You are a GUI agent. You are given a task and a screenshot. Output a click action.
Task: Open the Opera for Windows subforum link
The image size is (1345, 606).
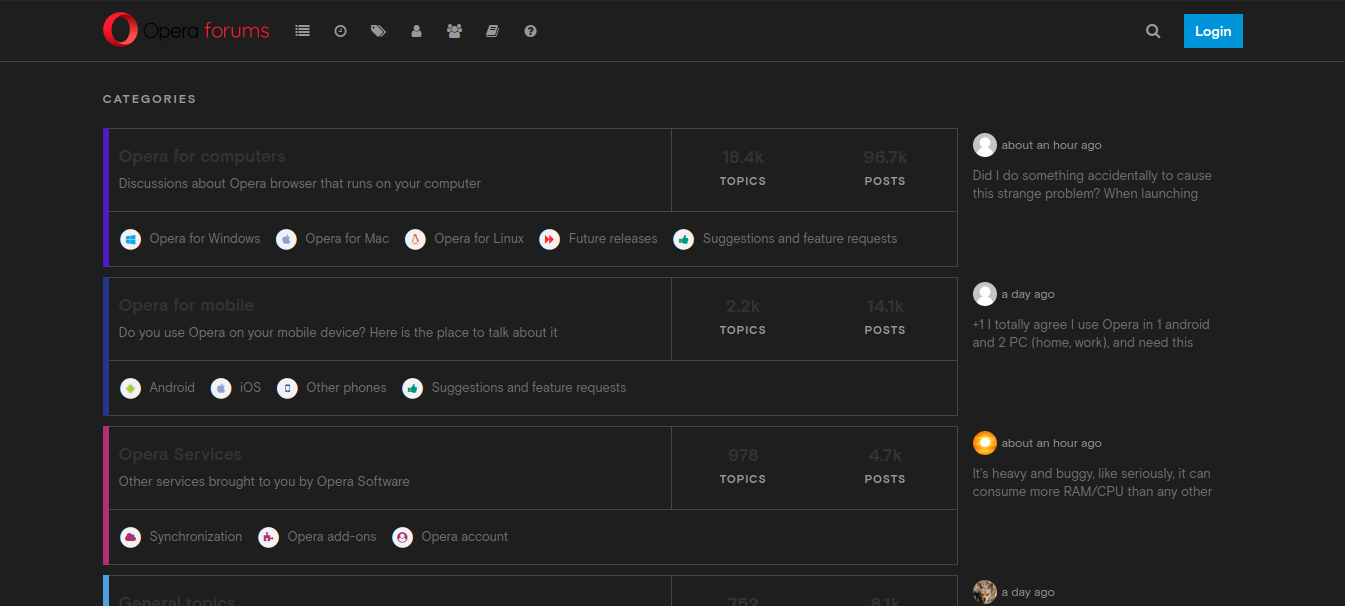pyautogui.click(x=205, y=239)
